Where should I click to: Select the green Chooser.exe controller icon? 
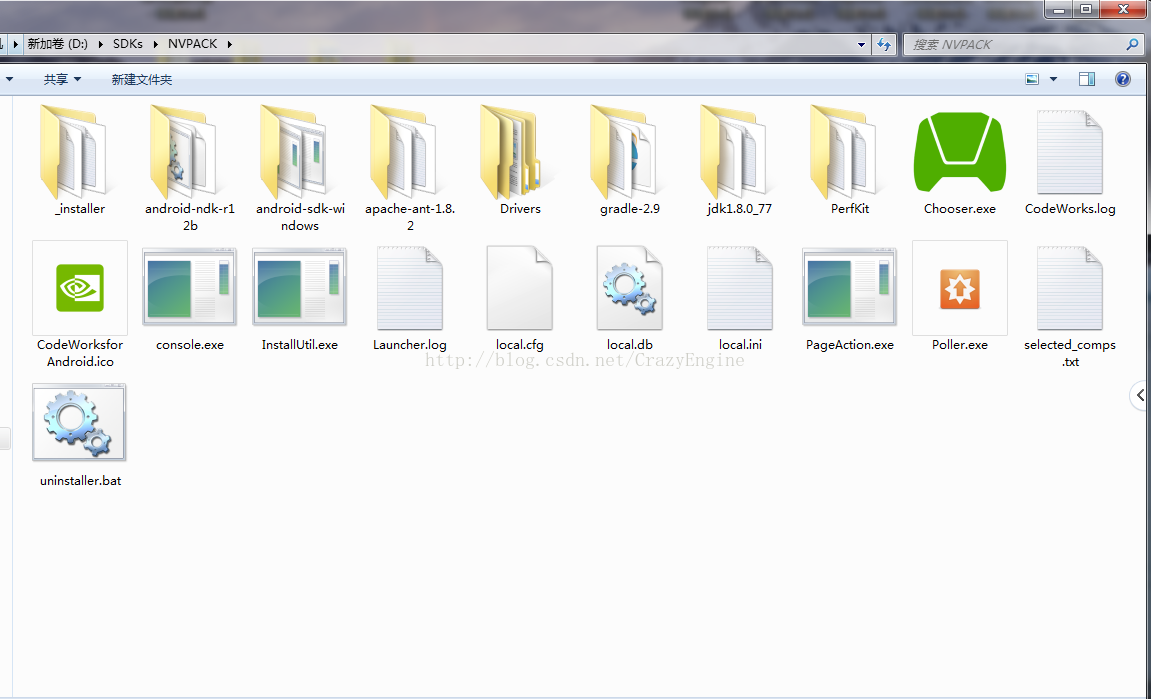pos(960,152)
